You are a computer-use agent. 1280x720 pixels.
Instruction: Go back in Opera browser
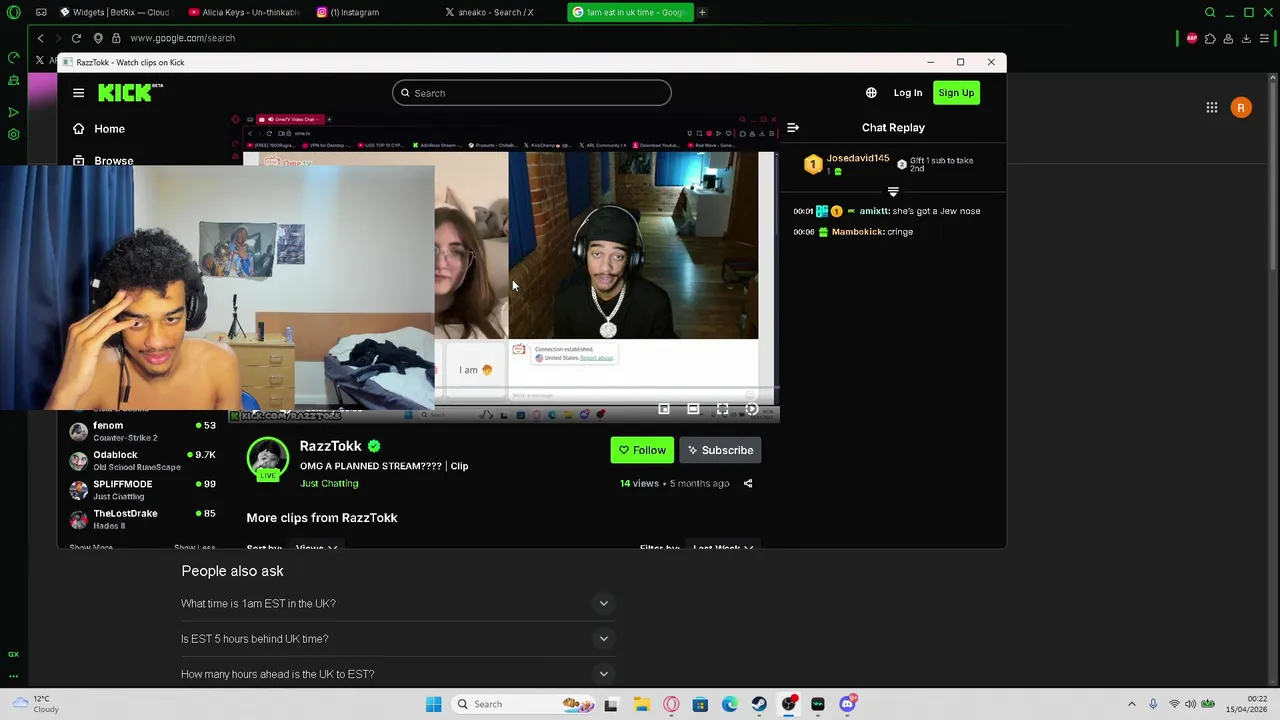[x=40, y=38]
